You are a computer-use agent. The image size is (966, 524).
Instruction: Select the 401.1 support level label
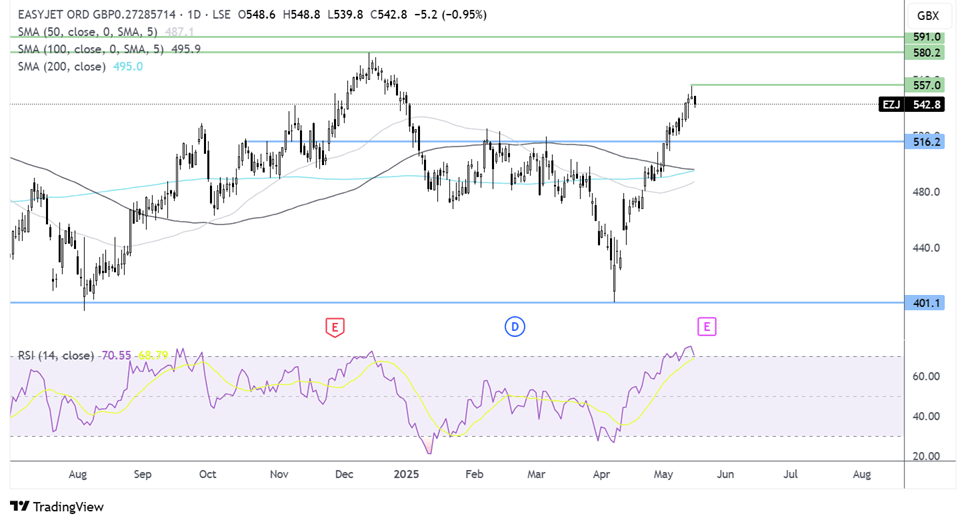[x=927, y=302]
